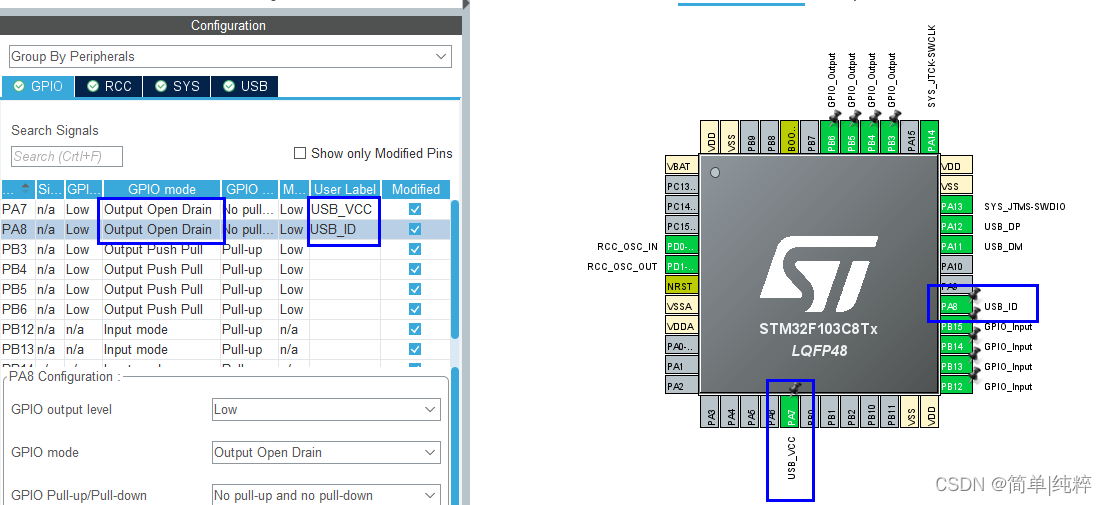
Task: Click the USB_ID user label cell
Action: (345, 229)
